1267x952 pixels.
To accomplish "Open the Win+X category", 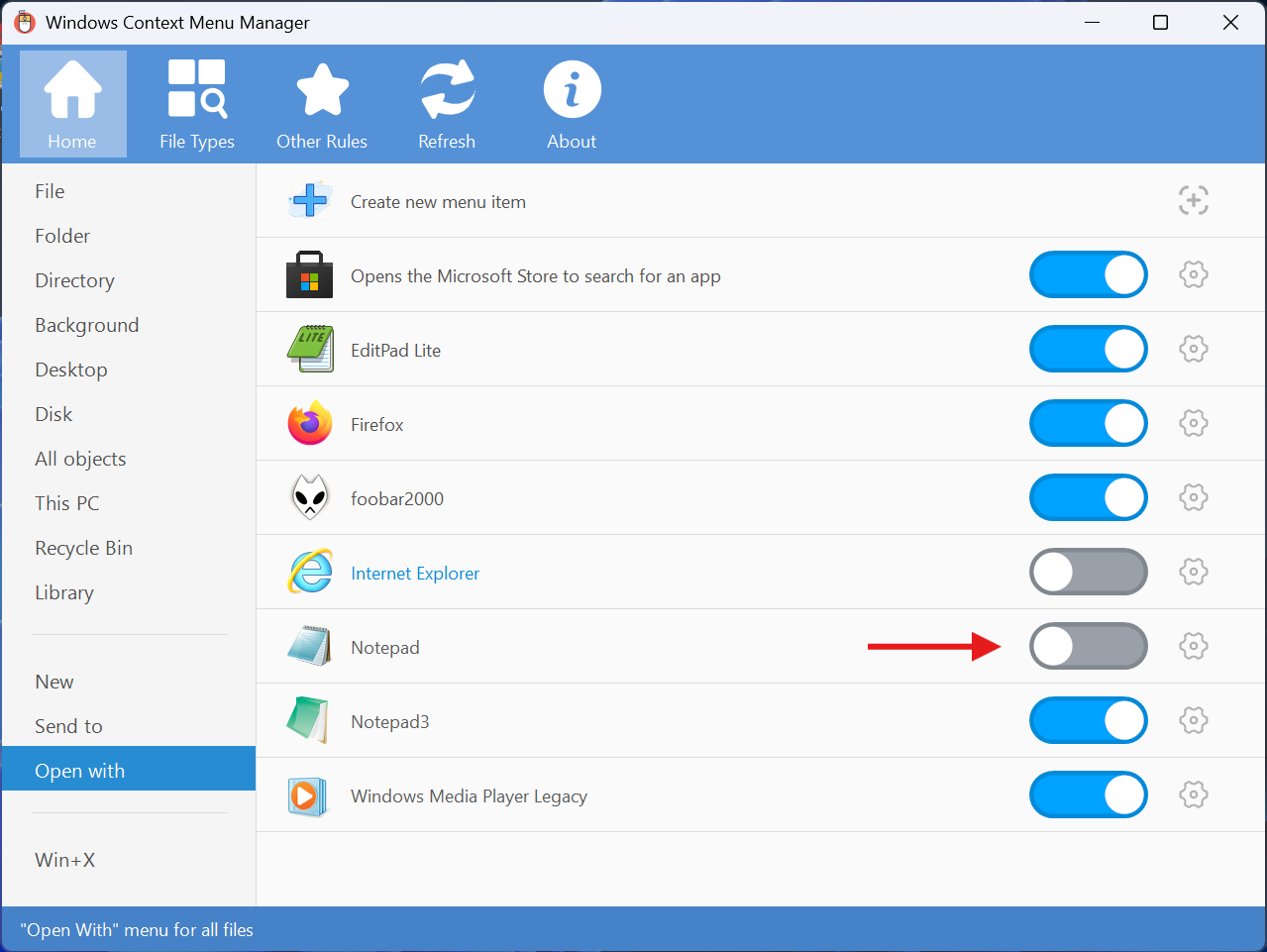I will click(129, 860).
